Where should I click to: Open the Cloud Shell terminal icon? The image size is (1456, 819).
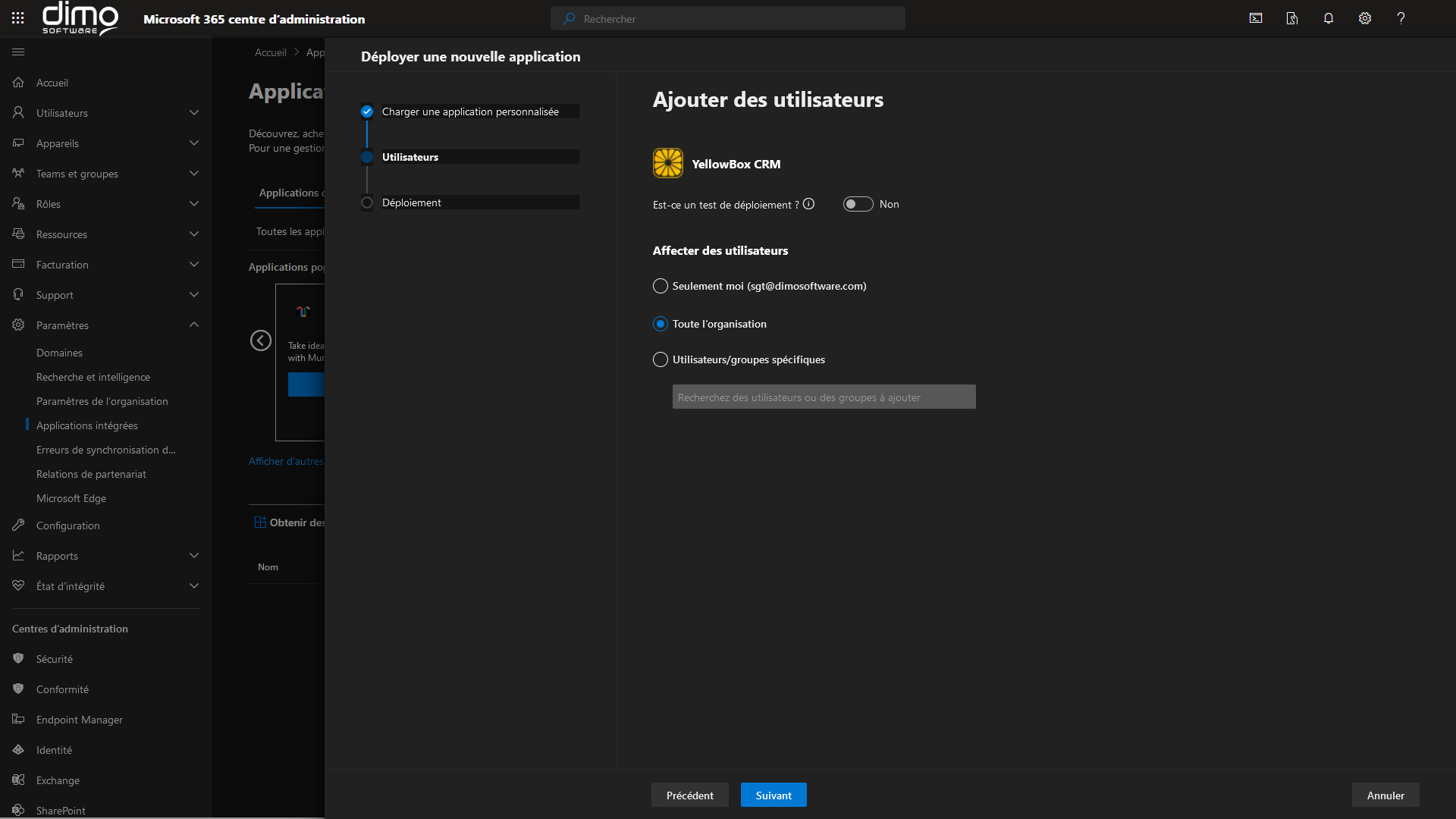pyautogui.click(x=1256, y=18)
